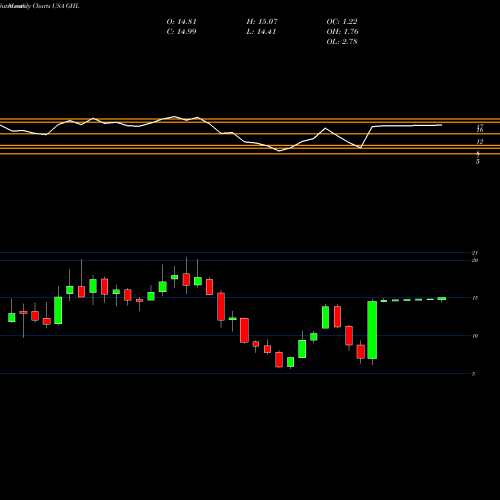
Task: Click the tallest green candlestick on the chart
Action: [x=372, y=330]
